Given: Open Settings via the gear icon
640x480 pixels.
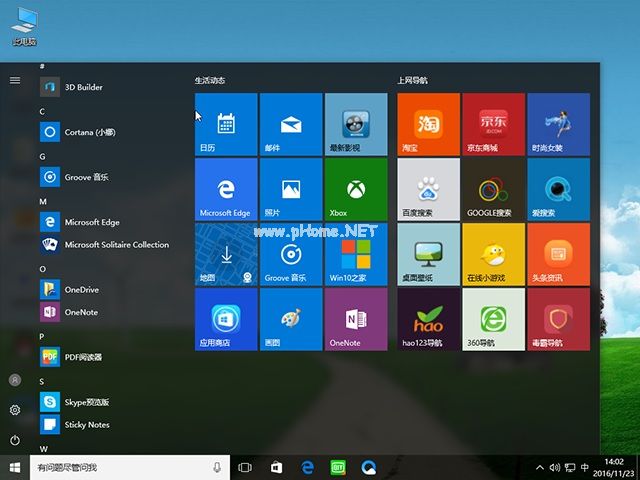Looking at the screenshot, I should click(15, 410).
